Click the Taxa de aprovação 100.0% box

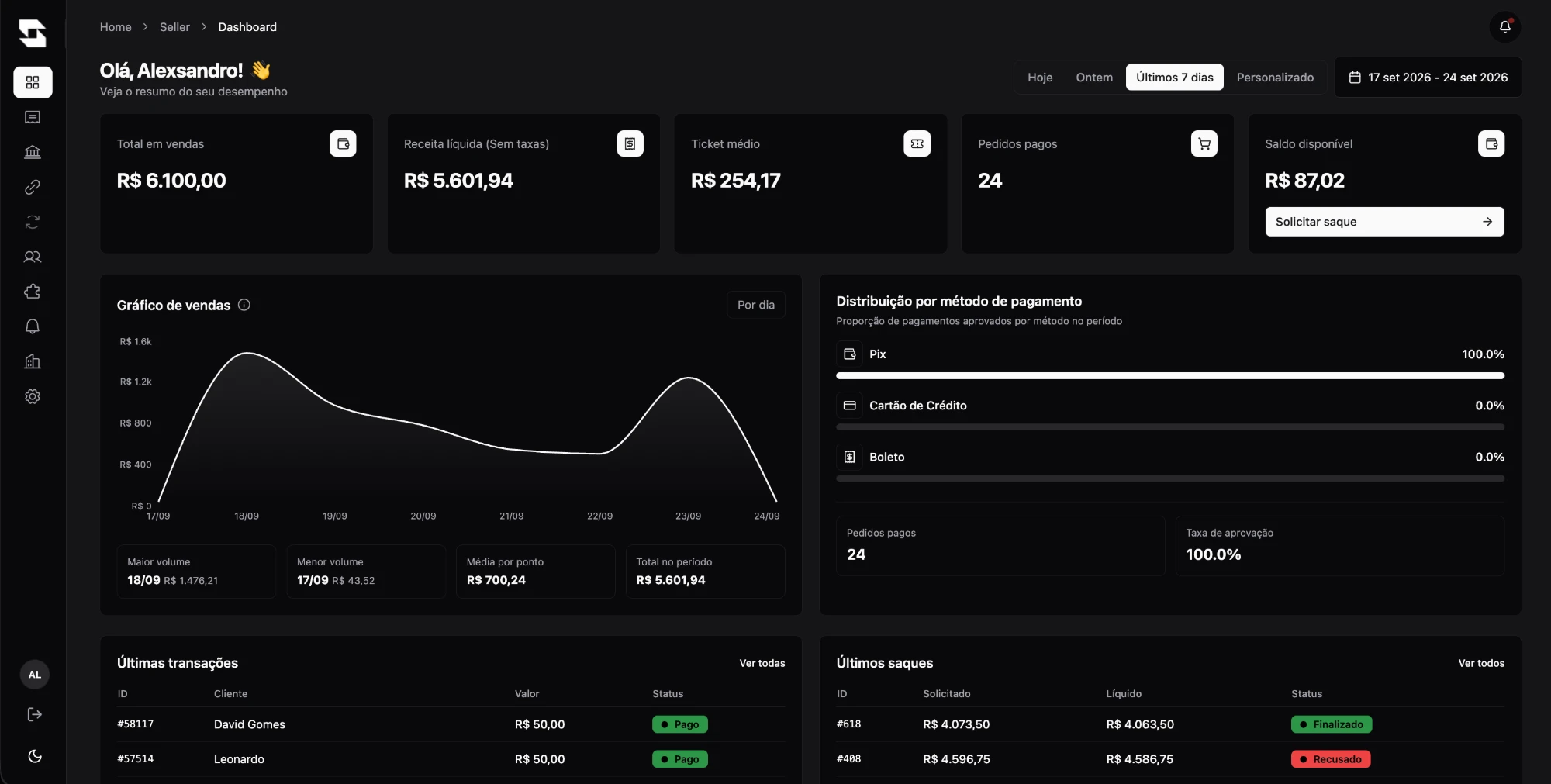[x=1339, y=546]
